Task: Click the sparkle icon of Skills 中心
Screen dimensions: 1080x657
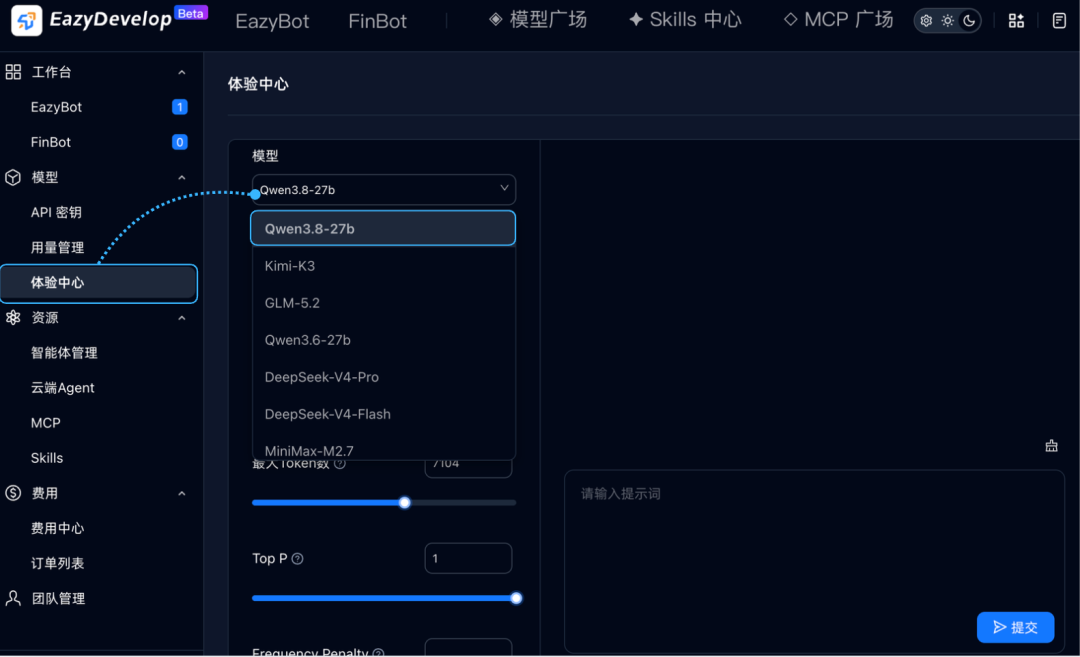Action: (x=636, y=19)
